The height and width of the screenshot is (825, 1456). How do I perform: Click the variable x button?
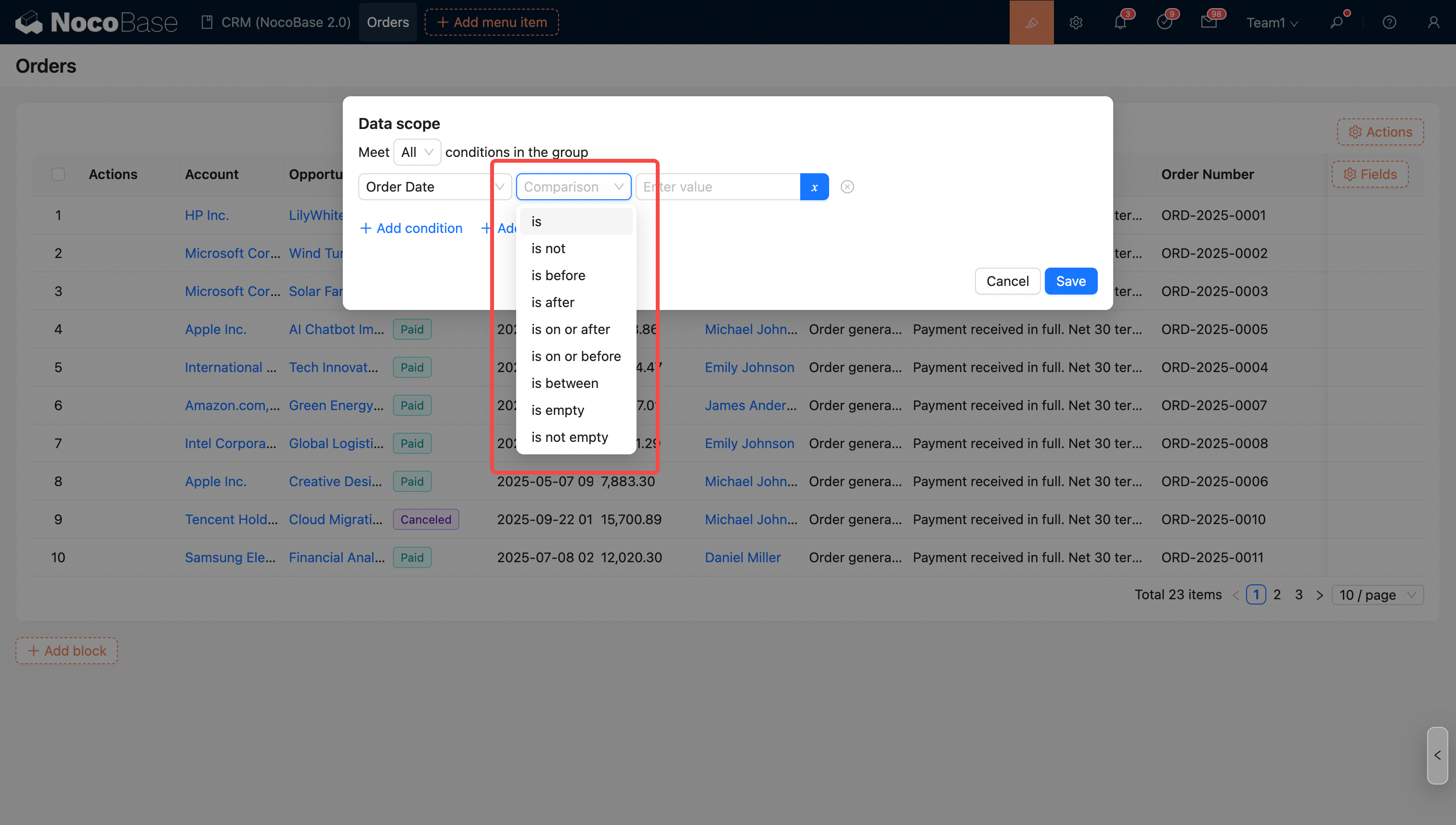tap(814, 186)
